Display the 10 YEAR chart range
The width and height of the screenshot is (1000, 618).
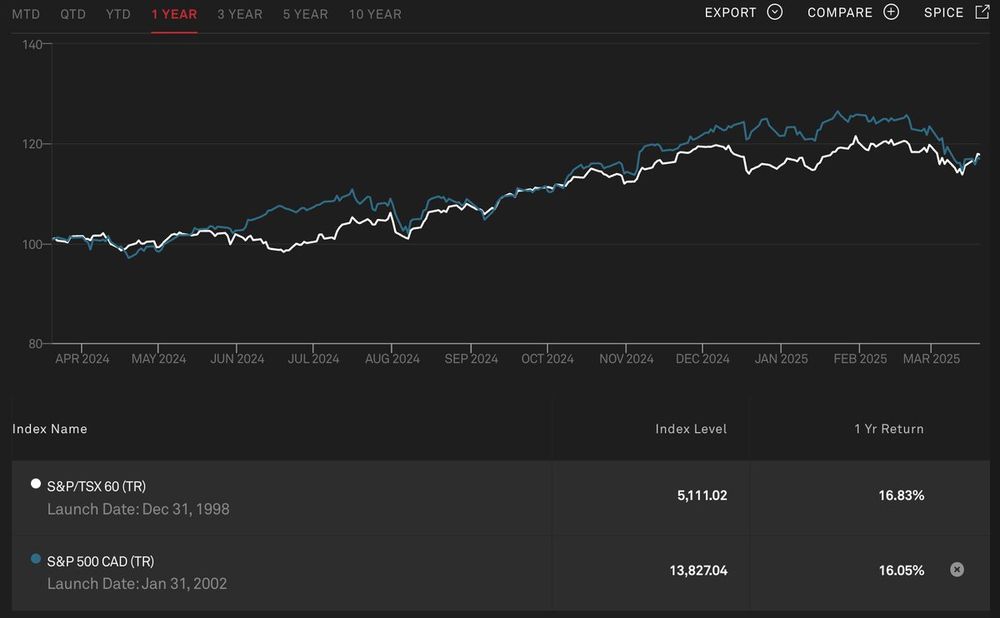point(375,14)
